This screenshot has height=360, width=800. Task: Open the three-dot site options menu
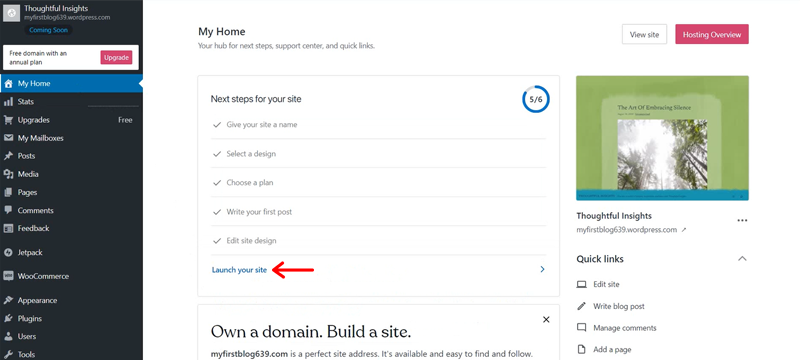[742, 220]
